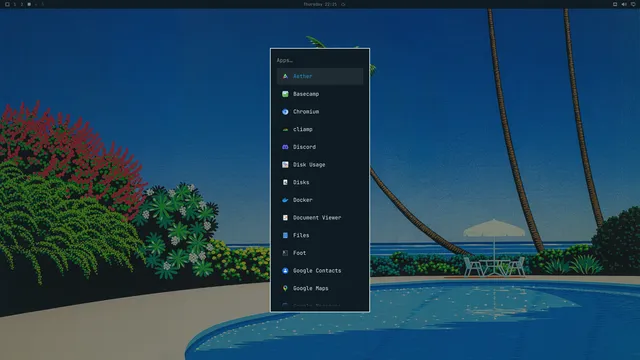
Task: Switch to workspace 1 in top bar
Action: [15, 4]
